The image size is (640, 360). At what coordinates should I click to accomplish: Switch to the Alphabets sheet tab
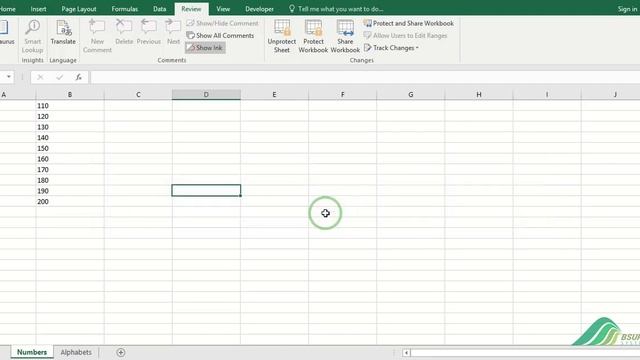click(76, 352)
